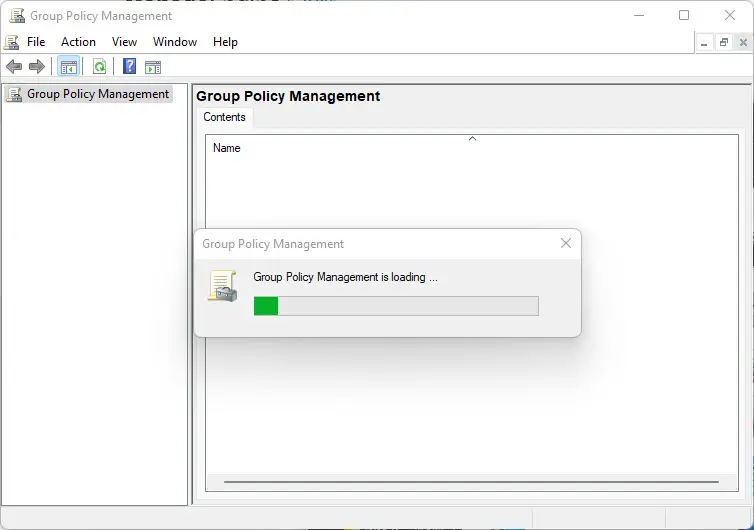
Task: Open the Action menu
Action: pos(78,42)
